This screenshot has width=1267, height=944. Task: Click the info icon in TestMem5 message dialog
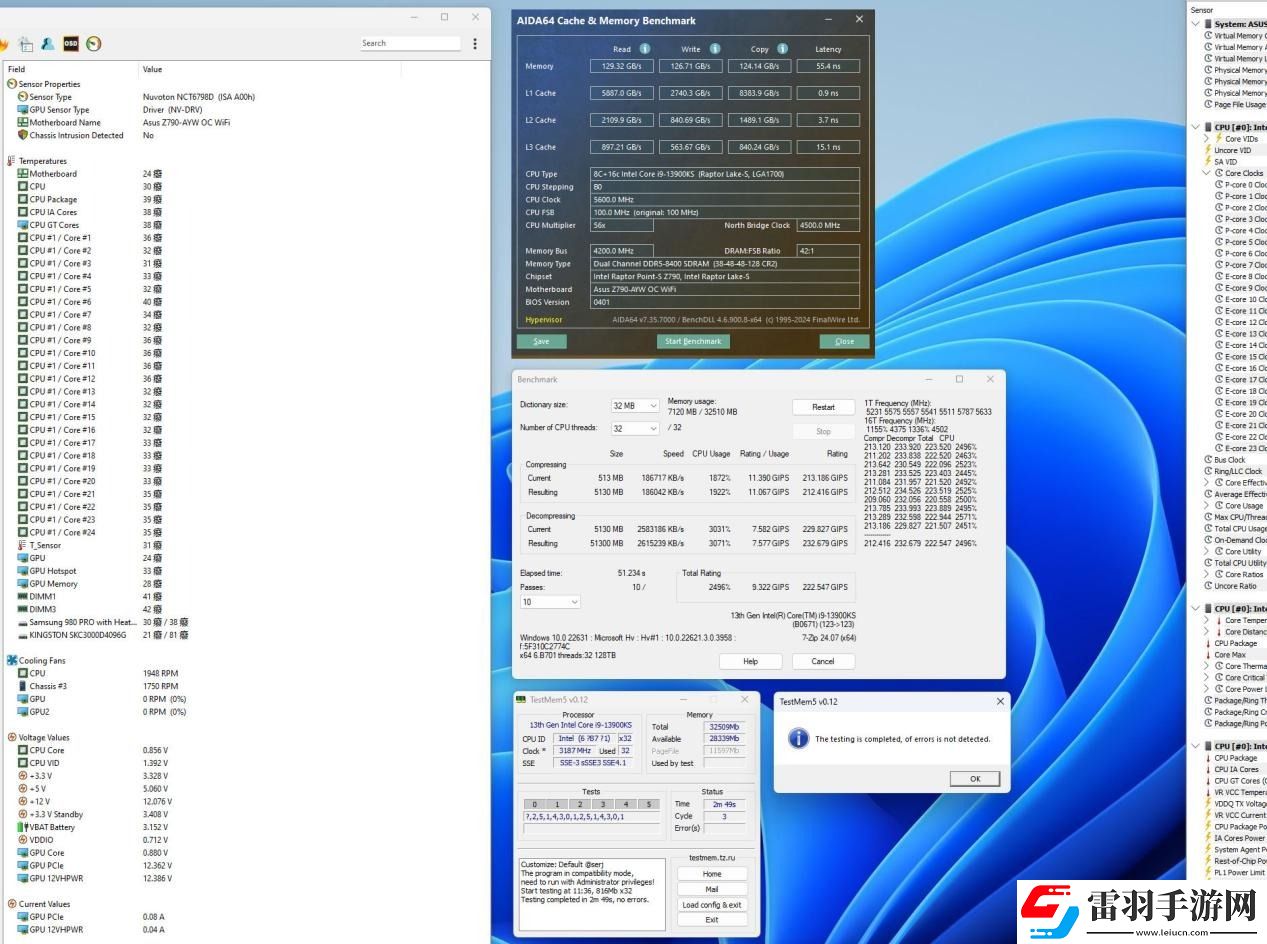[x=798, y=738]
